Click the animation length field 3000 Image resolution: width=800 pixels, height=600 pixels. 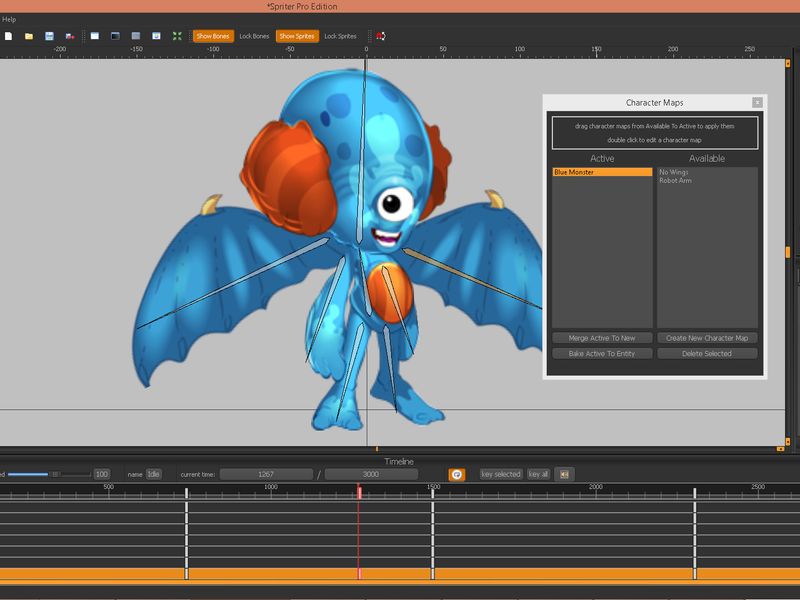[371, 474]
